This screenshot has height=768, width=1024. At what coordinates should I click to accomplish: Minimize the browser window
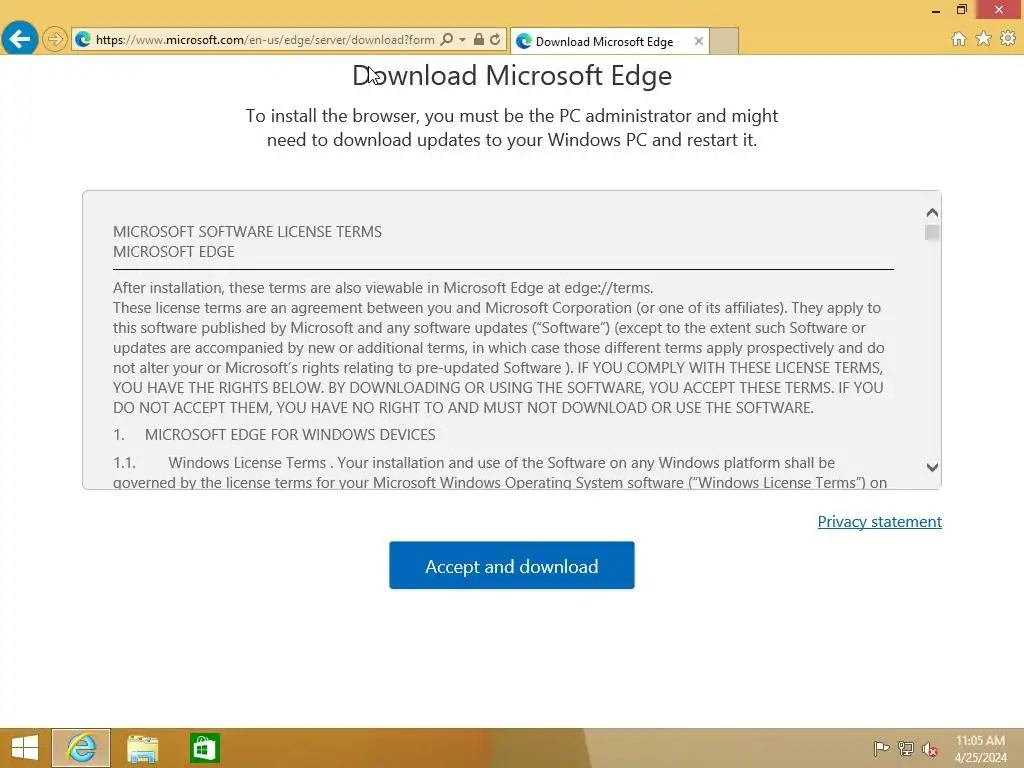[x=936, y=10]
